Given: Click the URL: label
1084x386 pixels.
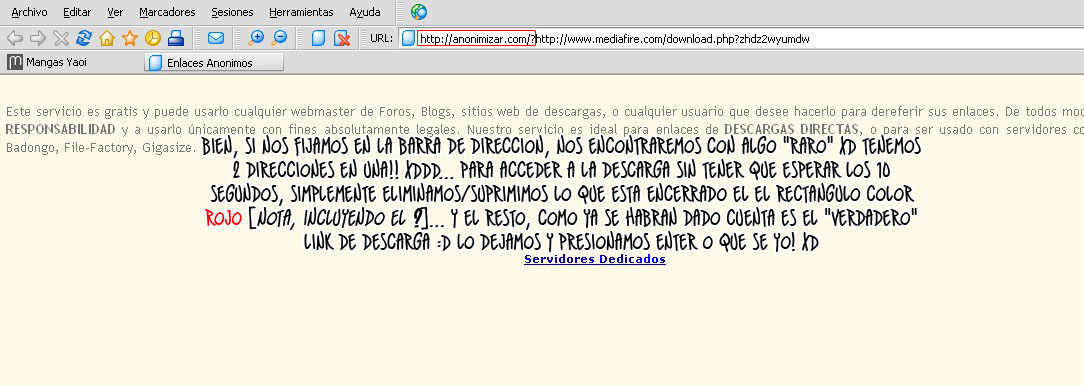Looking at the screenshot, I should [382, 39].
